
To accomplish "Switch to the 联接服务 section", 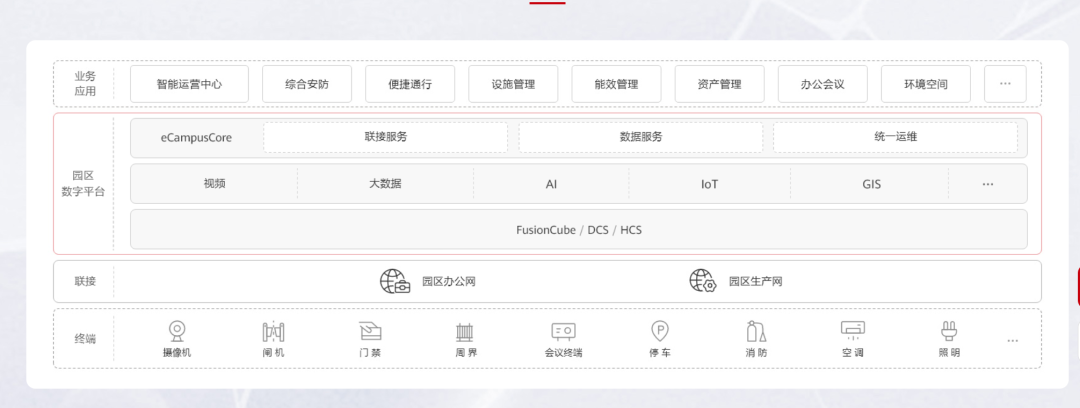I will [x=386, y=137].
